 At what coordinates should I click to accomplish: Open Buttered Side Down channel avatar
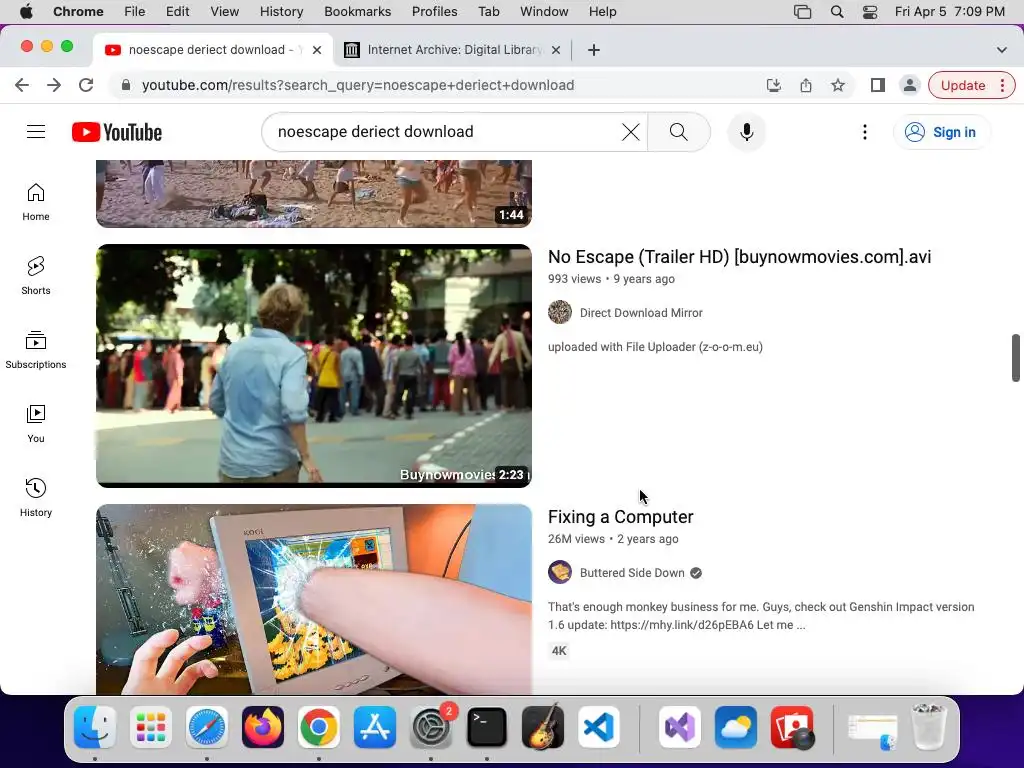coord(560,572)
